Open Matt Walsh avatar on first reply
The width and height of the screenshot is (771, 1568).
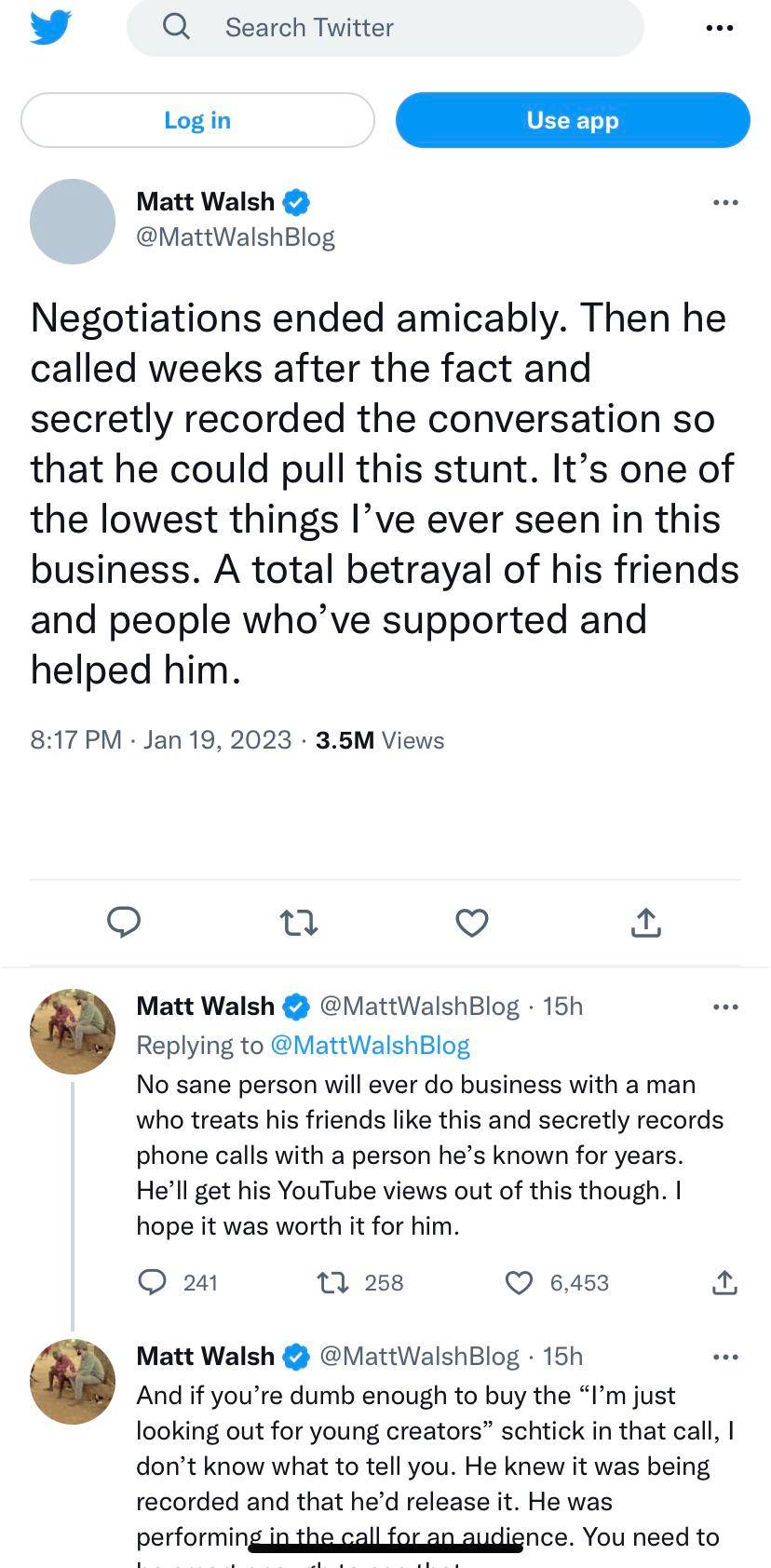(73, 1032)
